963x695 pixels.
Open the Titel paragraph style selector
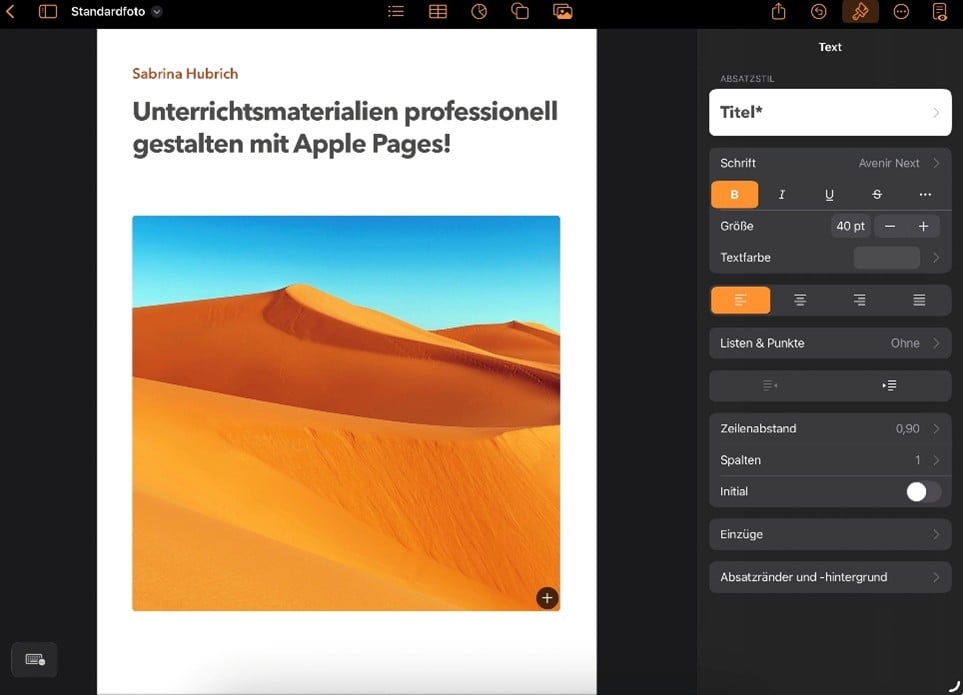[829, 113]
